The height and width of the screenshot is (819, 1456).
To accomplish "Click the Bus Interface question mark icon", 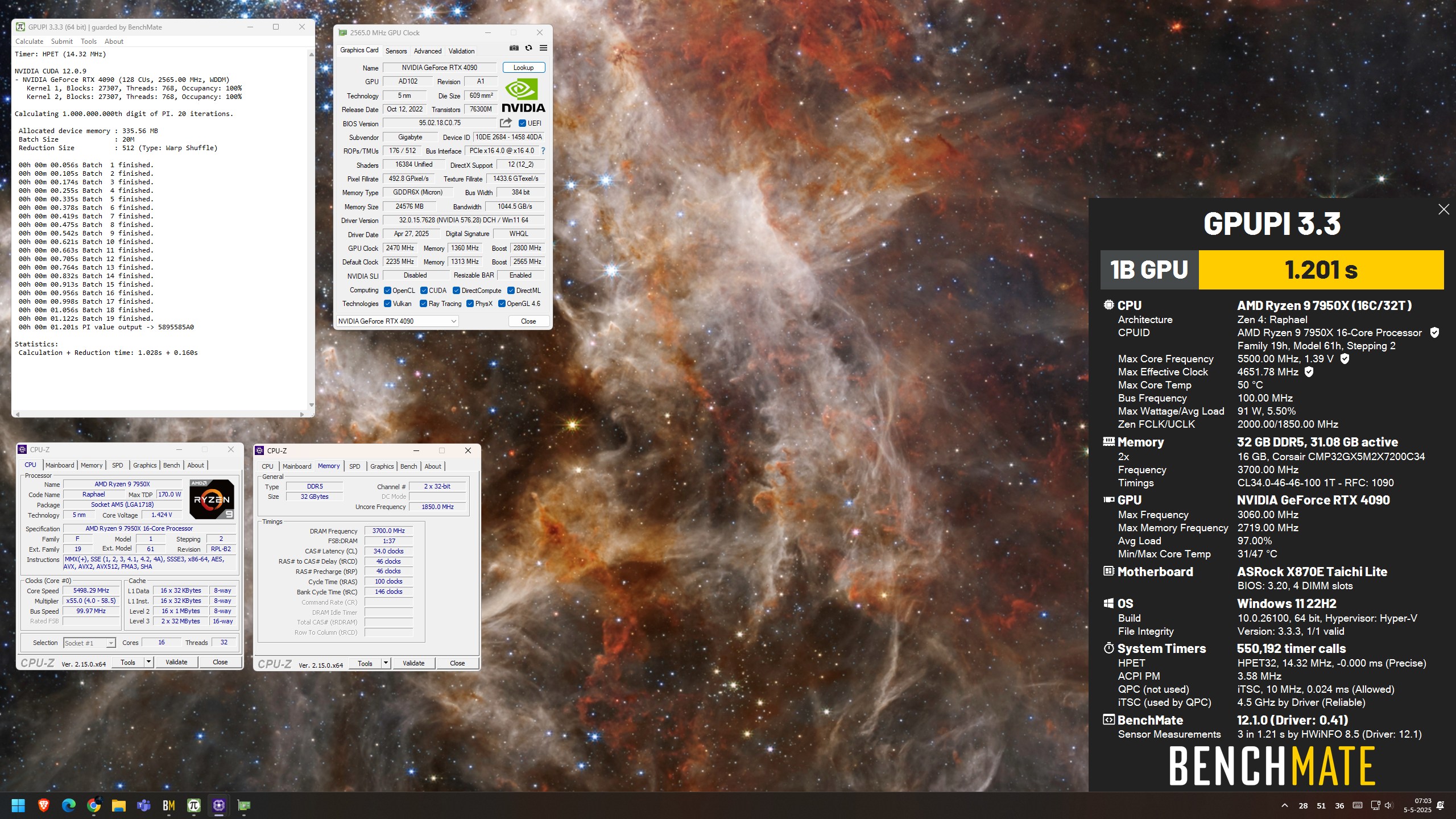I will (x=543, y=151).
